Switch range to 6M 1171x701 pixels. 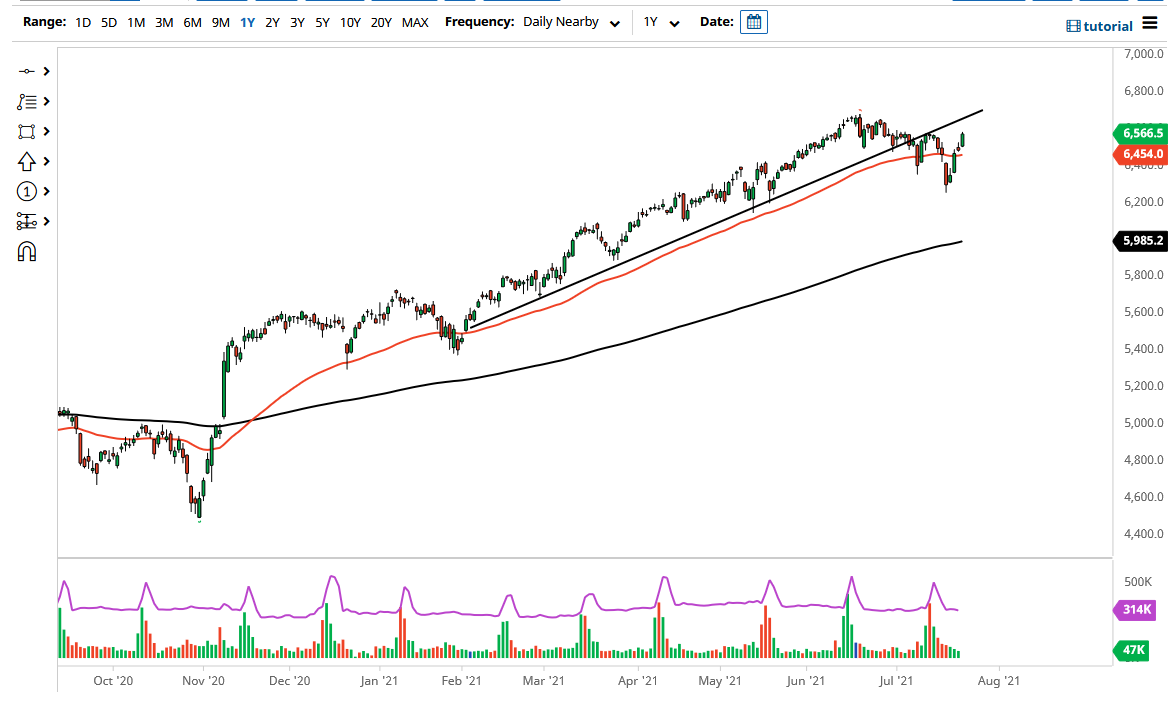point(192,21)
